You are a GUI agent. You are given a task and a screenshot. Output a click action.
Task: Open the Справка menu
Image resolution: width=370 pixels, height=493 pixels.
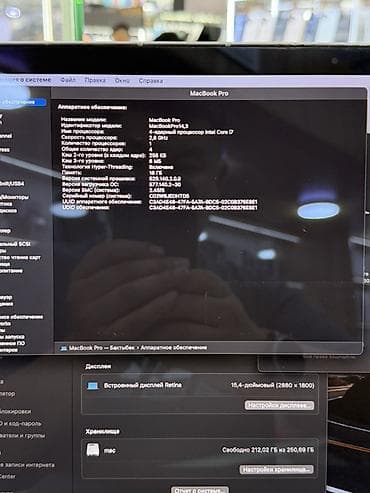pos(151,81)
